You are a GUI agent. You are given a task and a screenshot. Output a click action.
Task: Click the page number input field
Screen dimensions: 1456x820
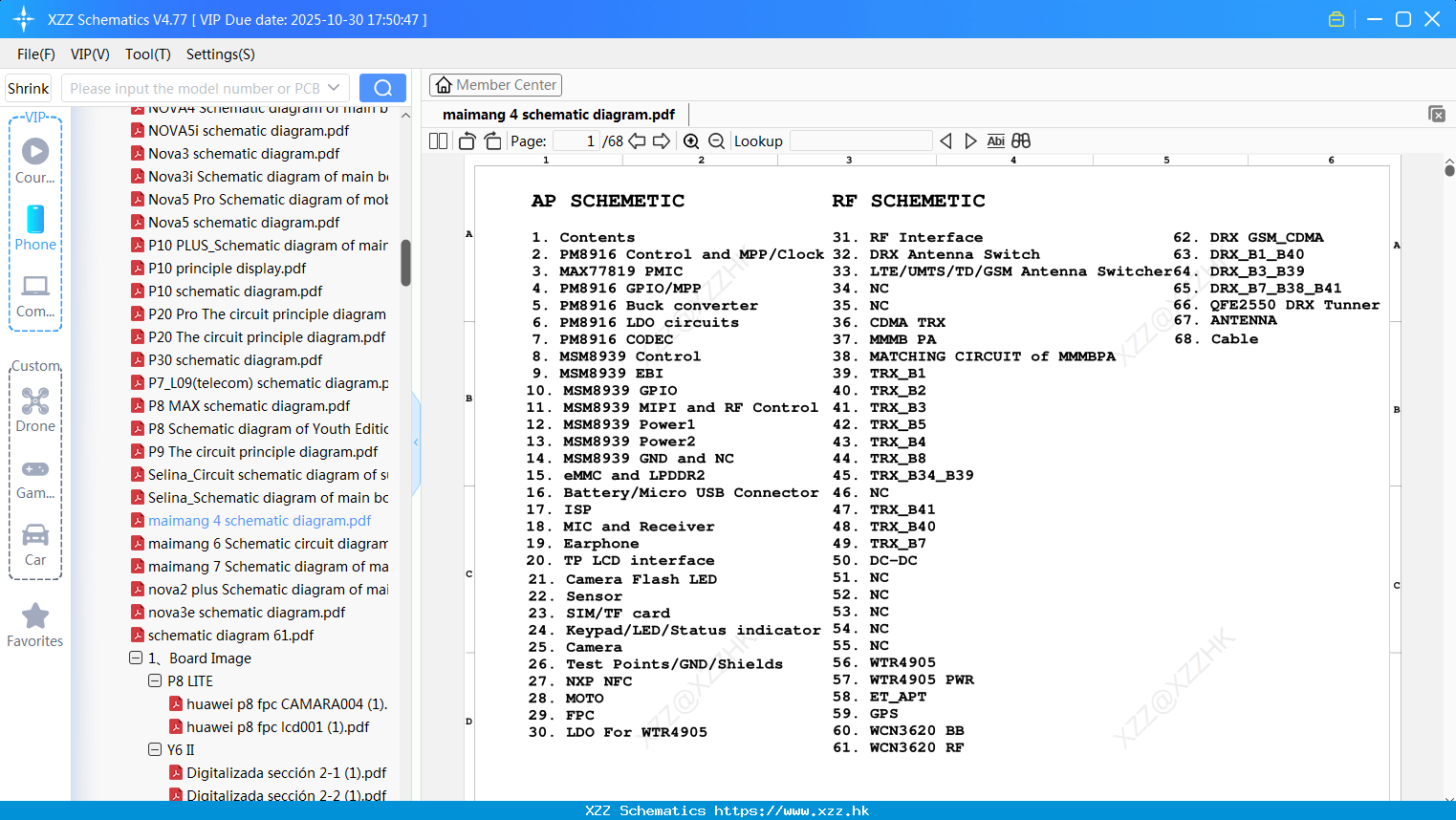pyautogui.click(x=576, y=141)
